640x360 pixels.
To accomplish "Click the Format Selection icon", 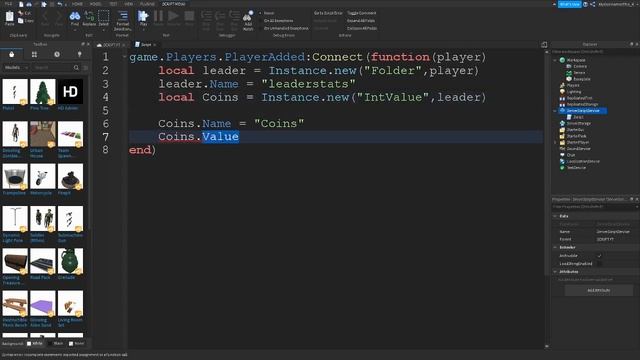I will [x=122, y=16].
